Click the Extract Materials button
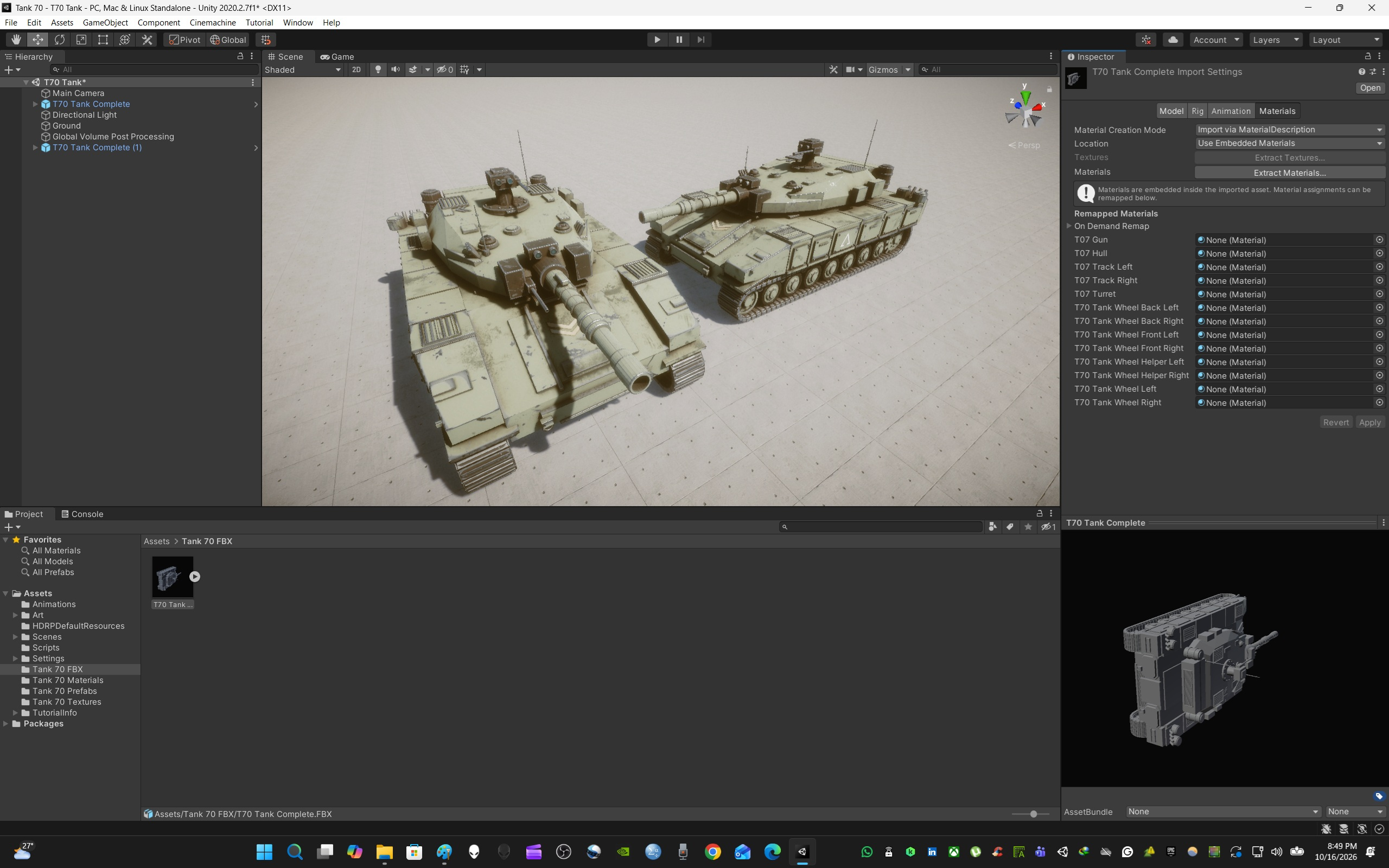 [1290, 172]
